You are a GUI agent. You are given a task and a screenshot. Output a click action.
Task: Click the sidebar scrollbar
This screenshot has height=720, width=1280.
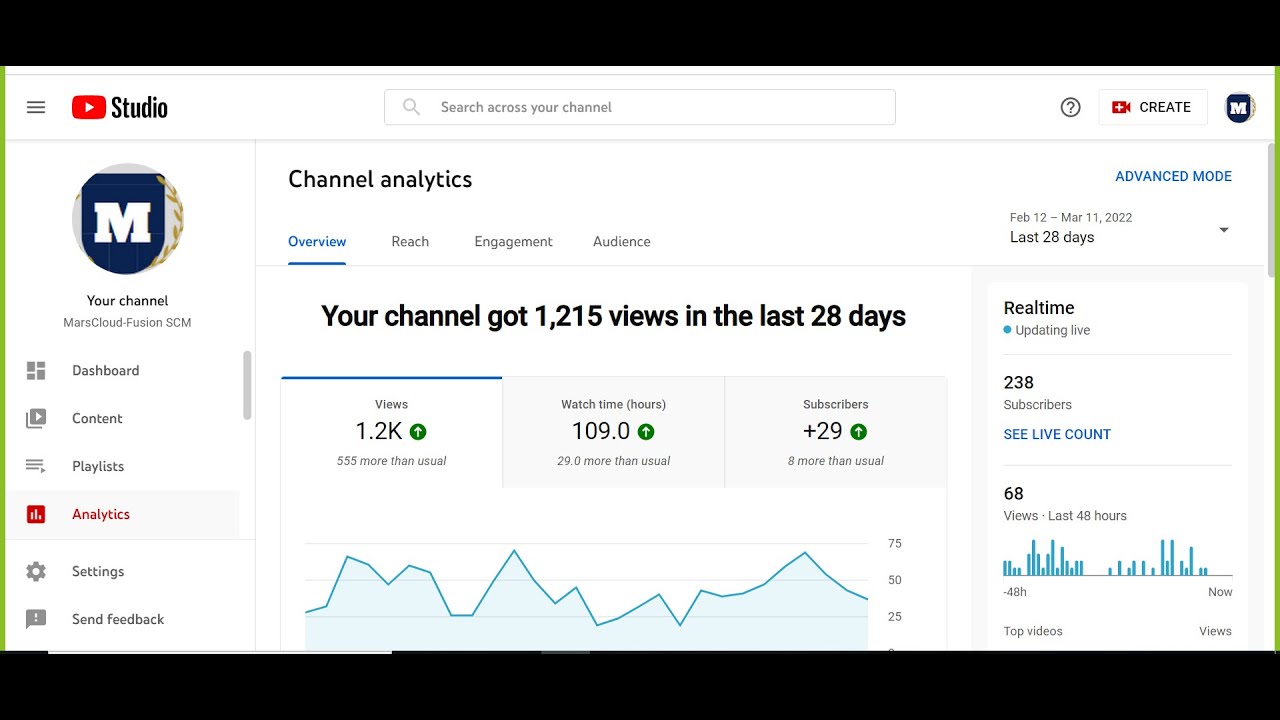pos(247,385)
